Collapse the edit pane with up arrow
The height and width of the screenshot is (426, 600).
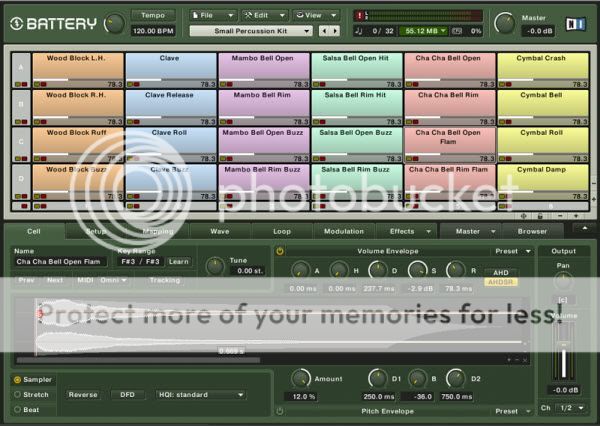click(x=585, y=228)
